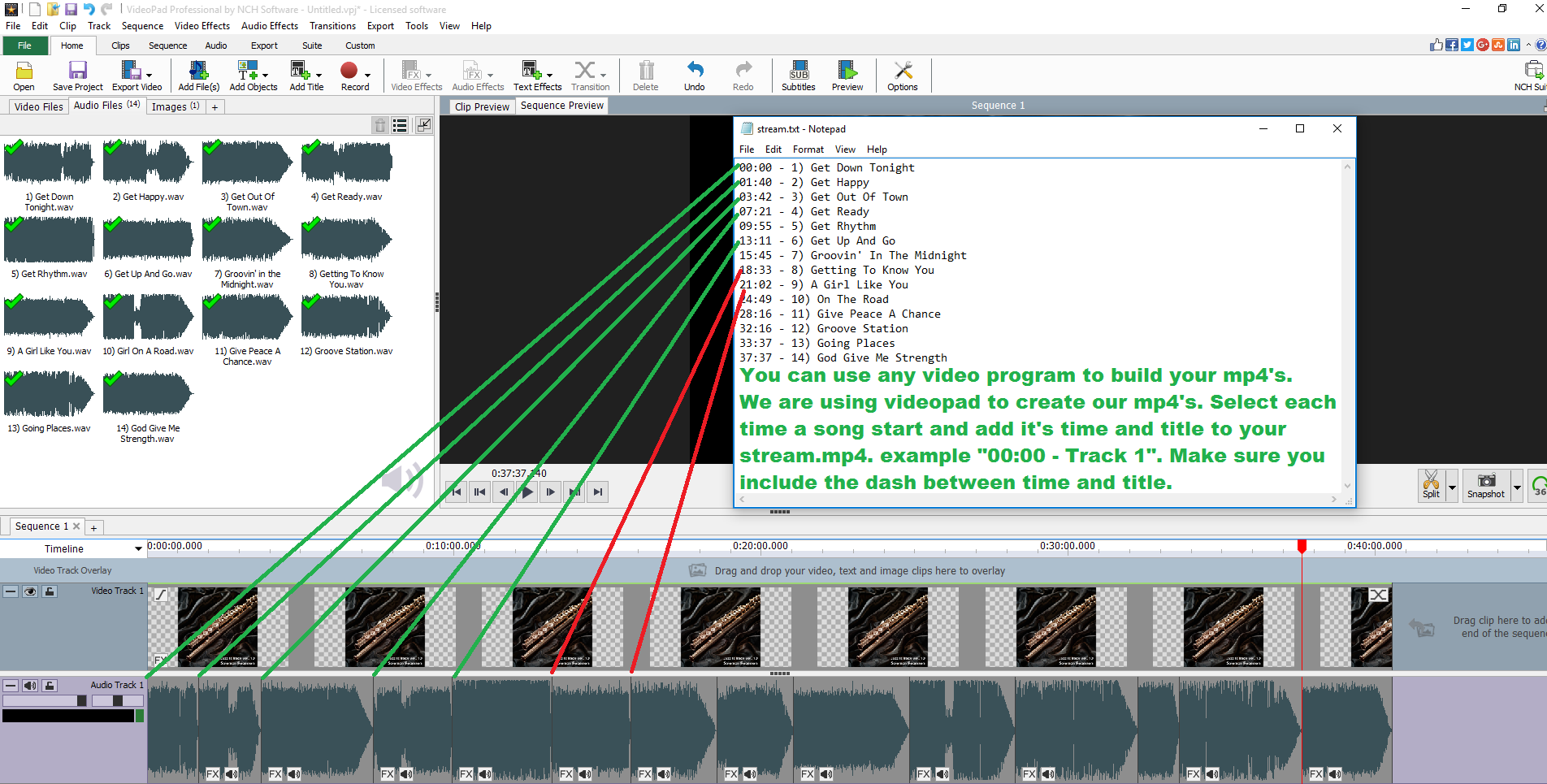Open the Options wrench icon
The image size is (1547, 784).
coord(902,71)
